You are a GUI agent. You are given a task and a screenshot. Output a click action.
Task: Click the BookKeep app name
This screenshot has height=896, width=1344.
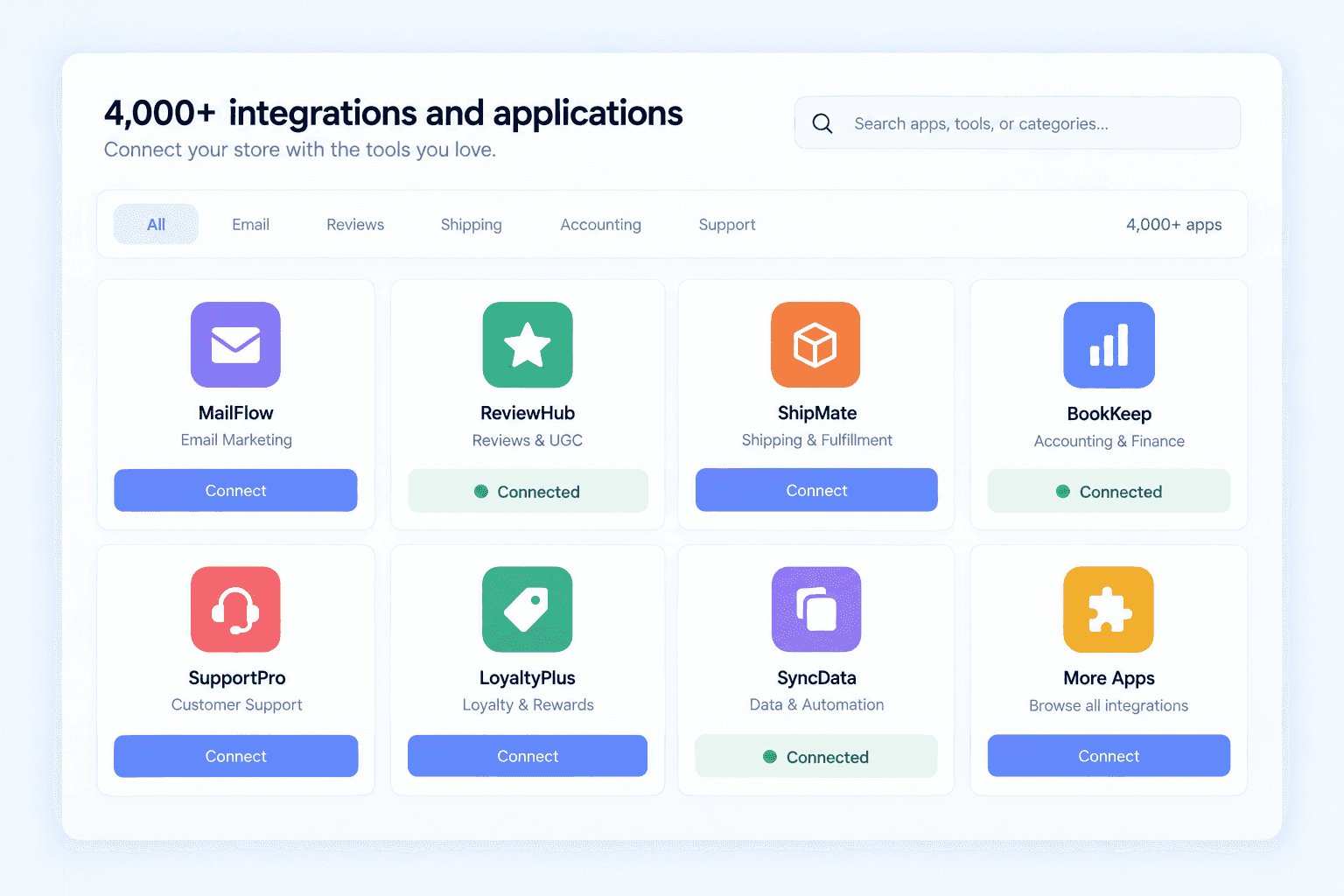click(x=1109, y=414)
